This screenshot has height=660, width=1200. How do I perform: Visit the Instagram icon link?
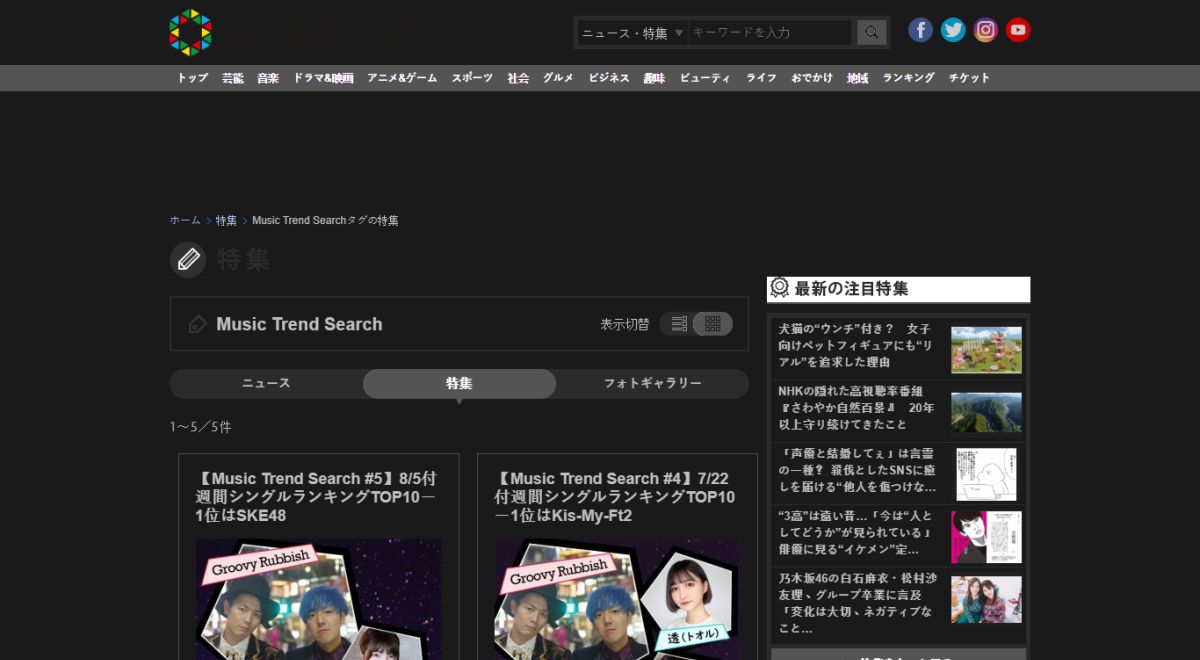point(986,30)
